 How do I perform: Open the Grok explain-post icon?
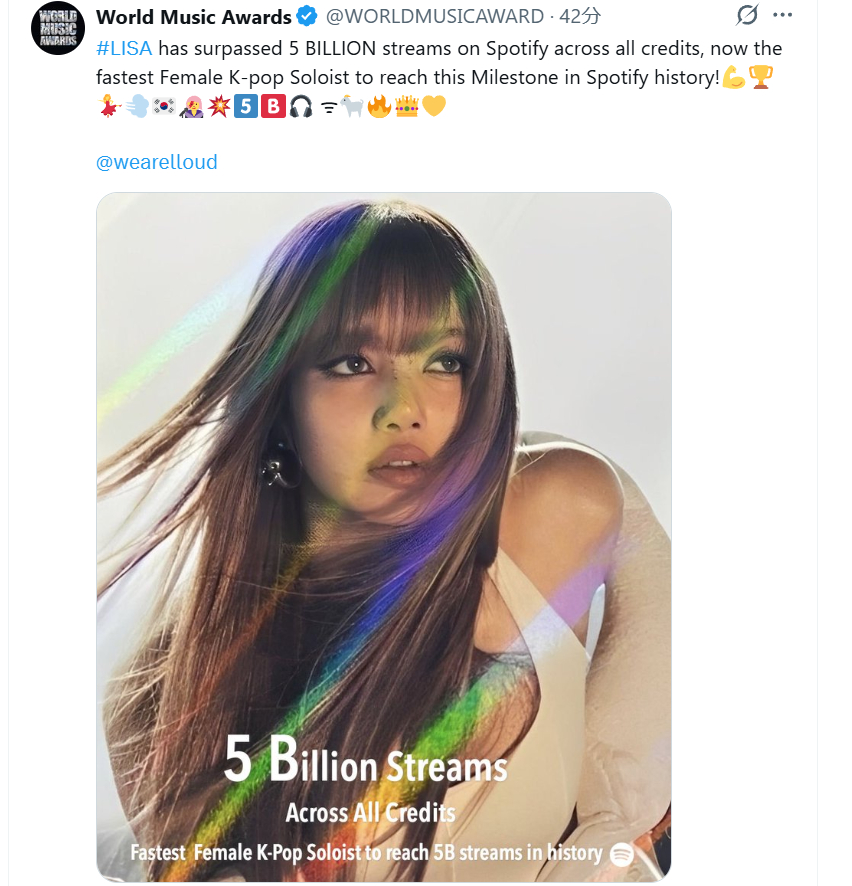pyautogui.click(x=747, y=15)
